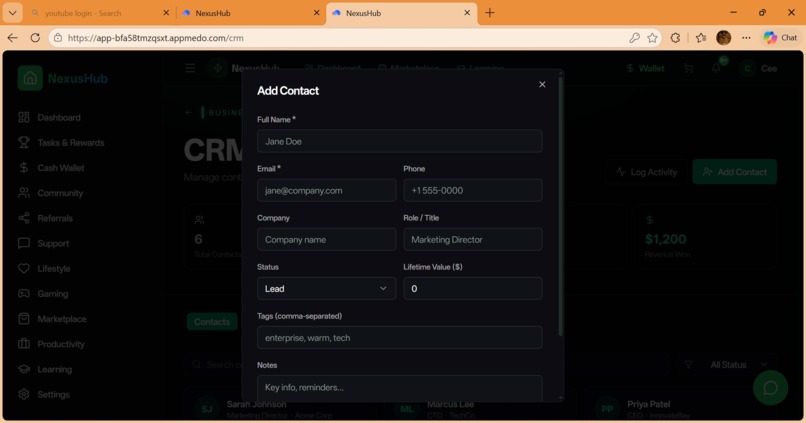
Task: Click the Marcus Lee contact name
Action: pos(450,404)
